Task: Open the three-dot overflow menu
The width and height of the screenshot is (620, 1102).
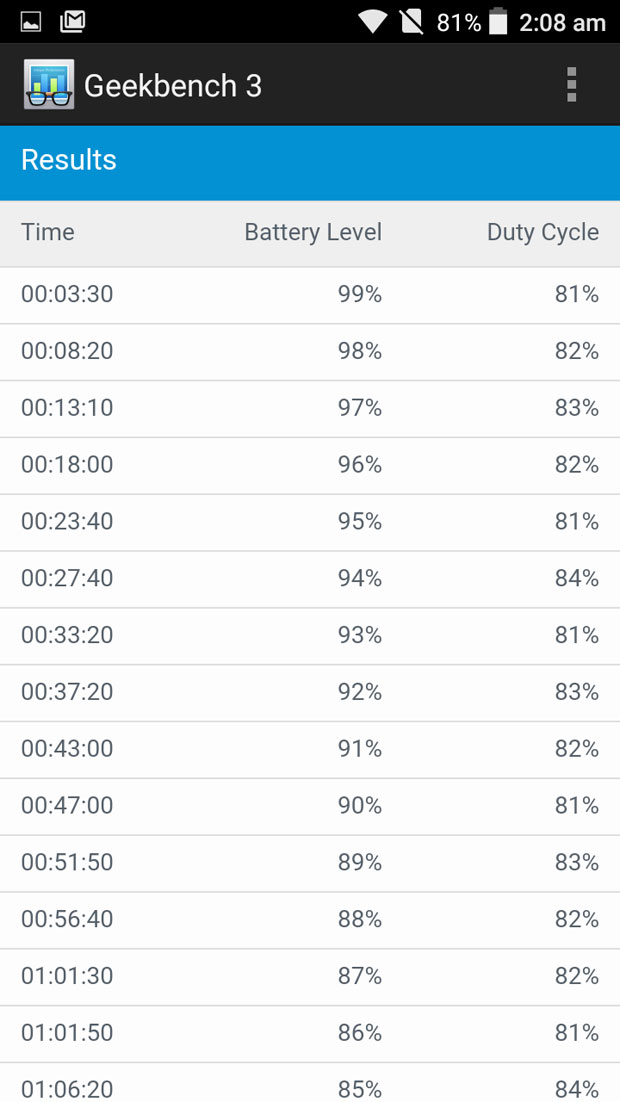Action: 571,85
